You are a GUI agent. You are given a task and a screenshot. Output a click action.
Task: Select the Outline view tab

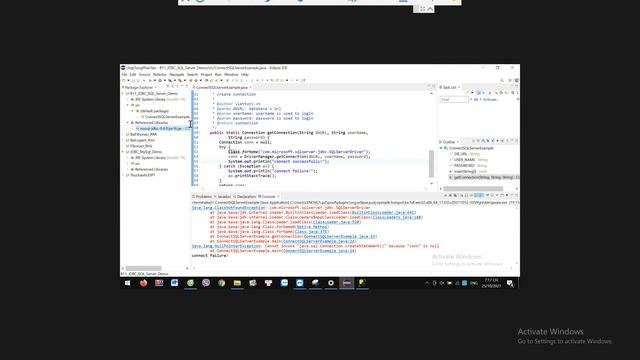pyautogui.click(x=448, y=142)
